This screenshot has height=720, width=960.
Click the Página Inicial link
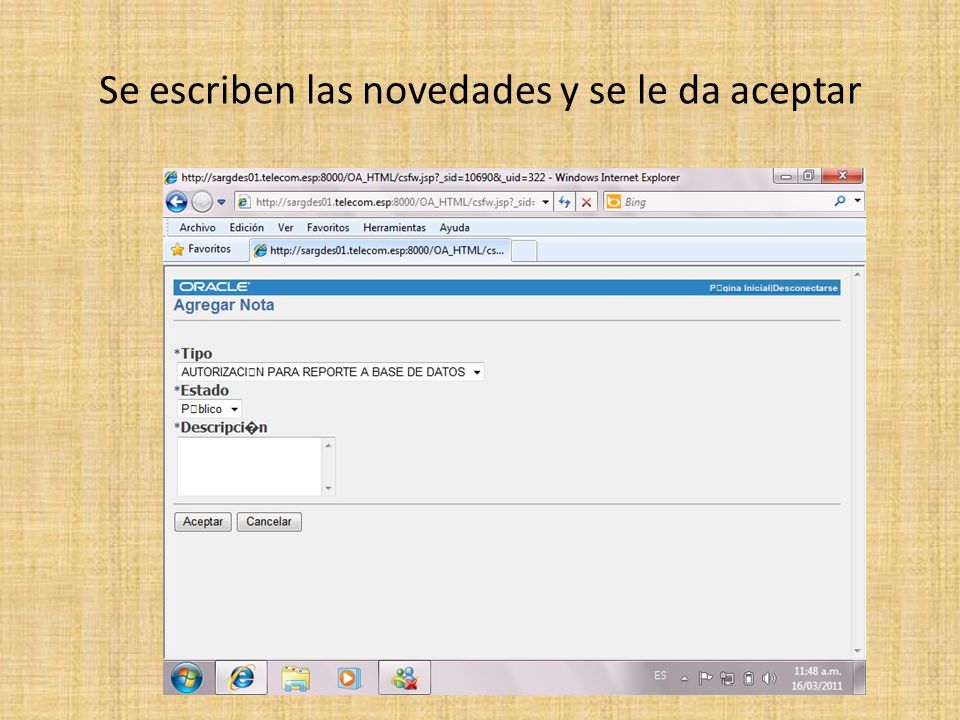(739, 288)
